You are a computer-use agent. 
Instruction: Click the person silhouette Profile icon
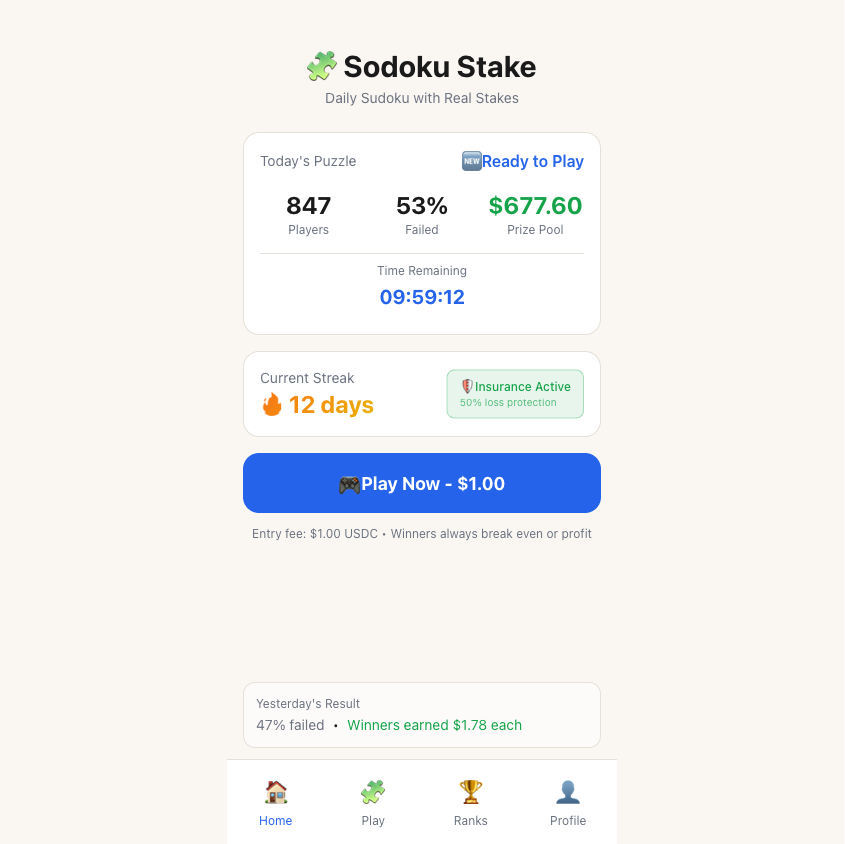[x=568, y=792]
